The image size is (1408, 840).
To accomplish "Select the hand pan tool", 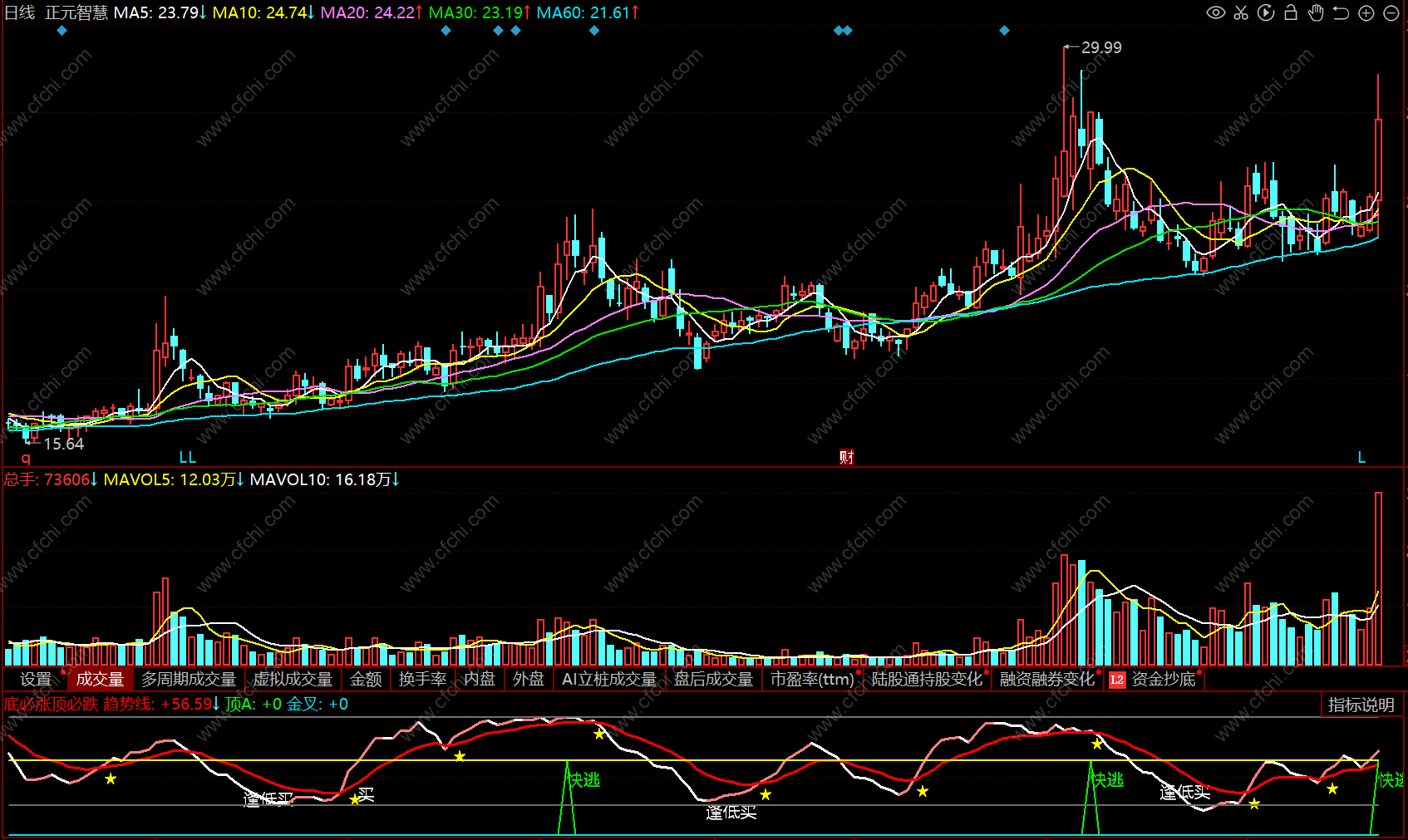I will coord(1316,12).
